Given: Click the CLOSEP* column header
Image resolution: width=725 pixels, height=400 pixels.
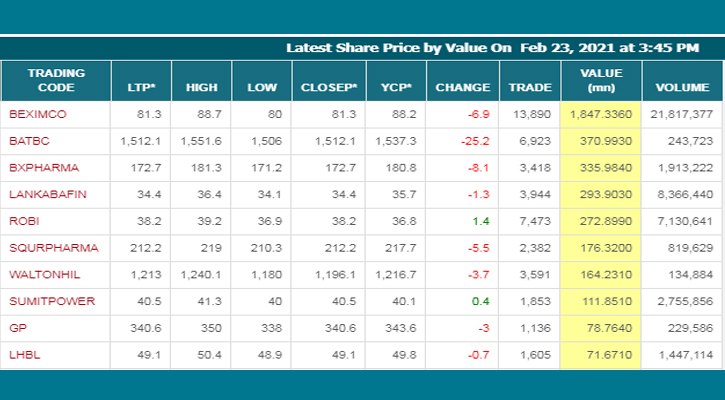Looking at the screenshot, I should pyautogui.click(x=328, y=87).
